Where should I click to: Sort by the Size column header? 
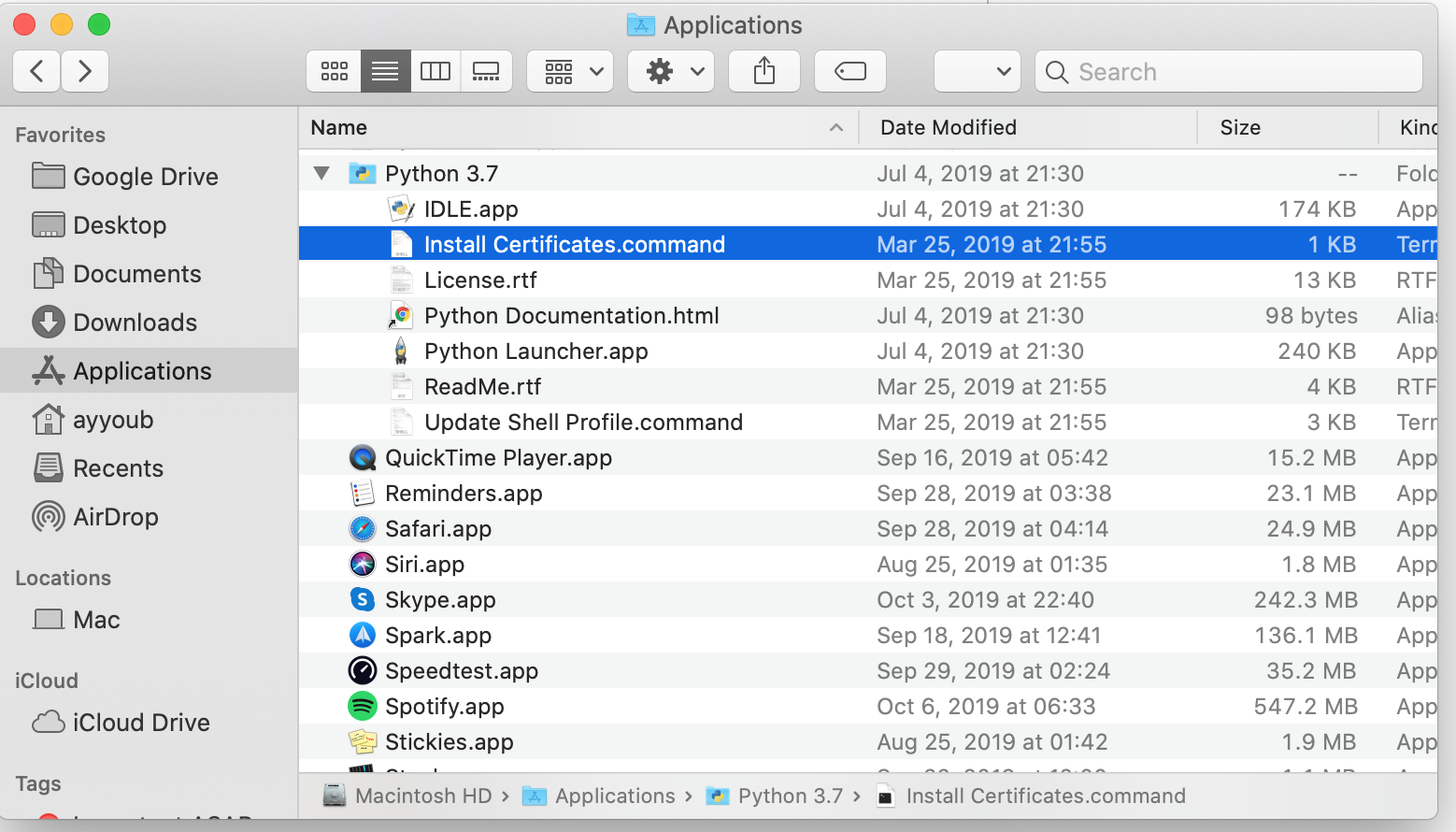1240,128
